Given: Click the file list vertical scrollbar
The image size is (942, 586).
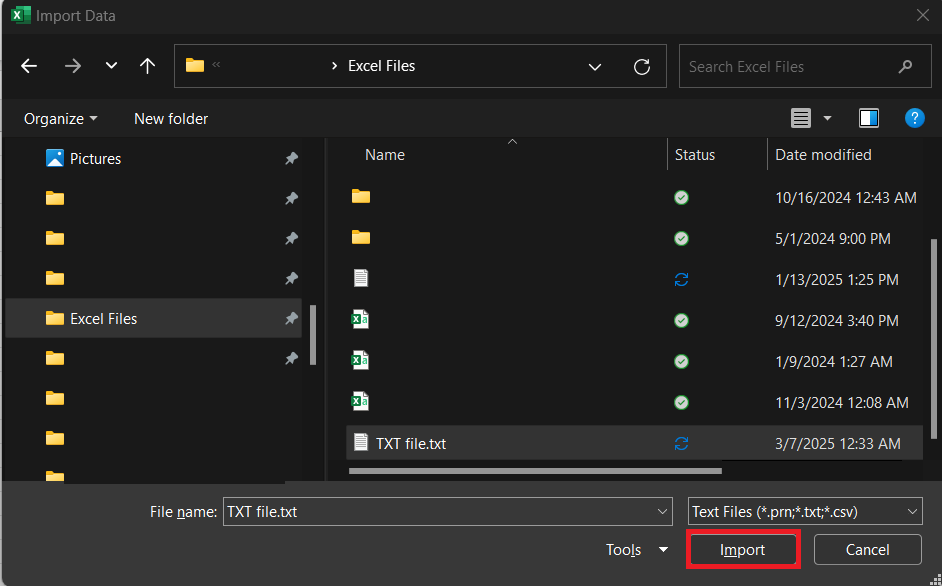Looking at the screenshot, I should point(933,339).
